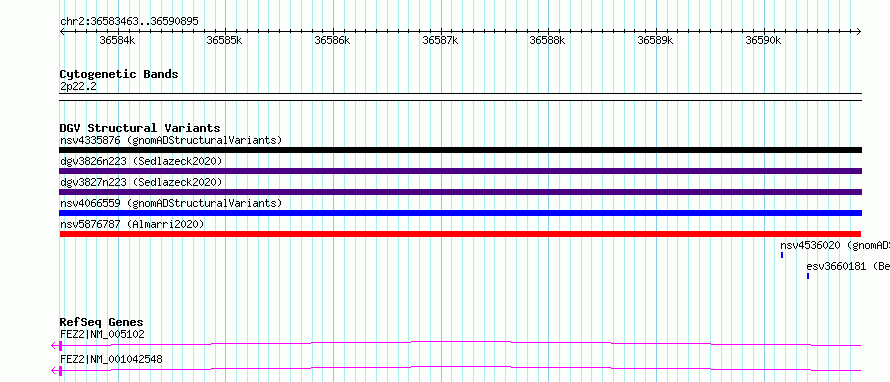Click the FEZ2 NM_001042548 intron line
Image resolution: width=890 pixels, height=382 pixels.
(461, 367)
